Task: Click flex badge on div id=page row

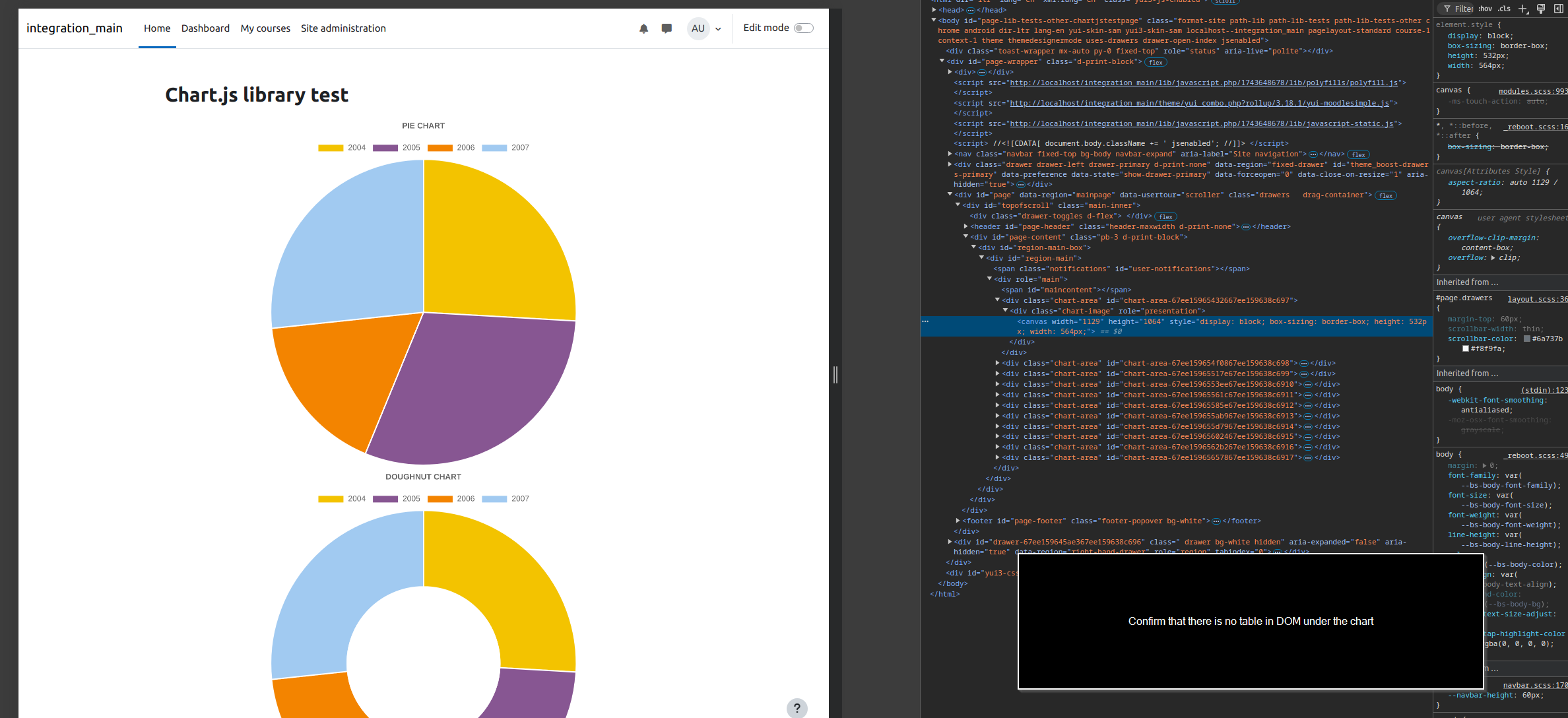Action: 1386,195
